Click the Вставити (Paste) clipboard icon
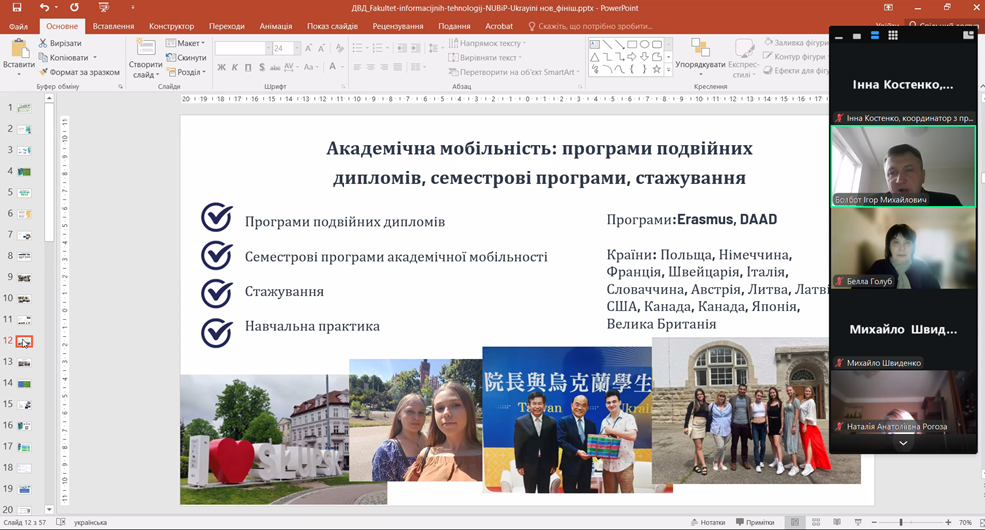Screen dimensions: 985x530 pos(18,48)
